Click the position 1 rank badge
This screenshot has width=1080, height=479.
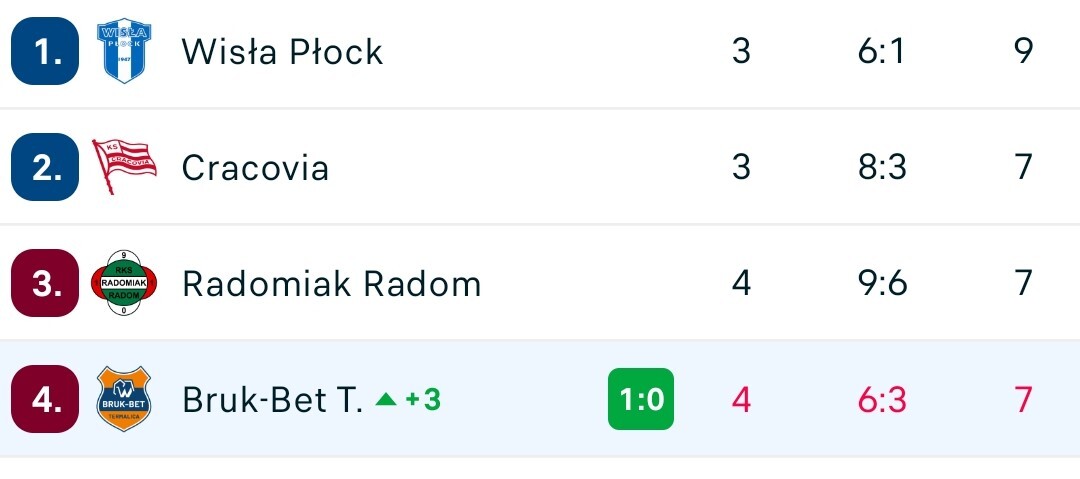44,51
